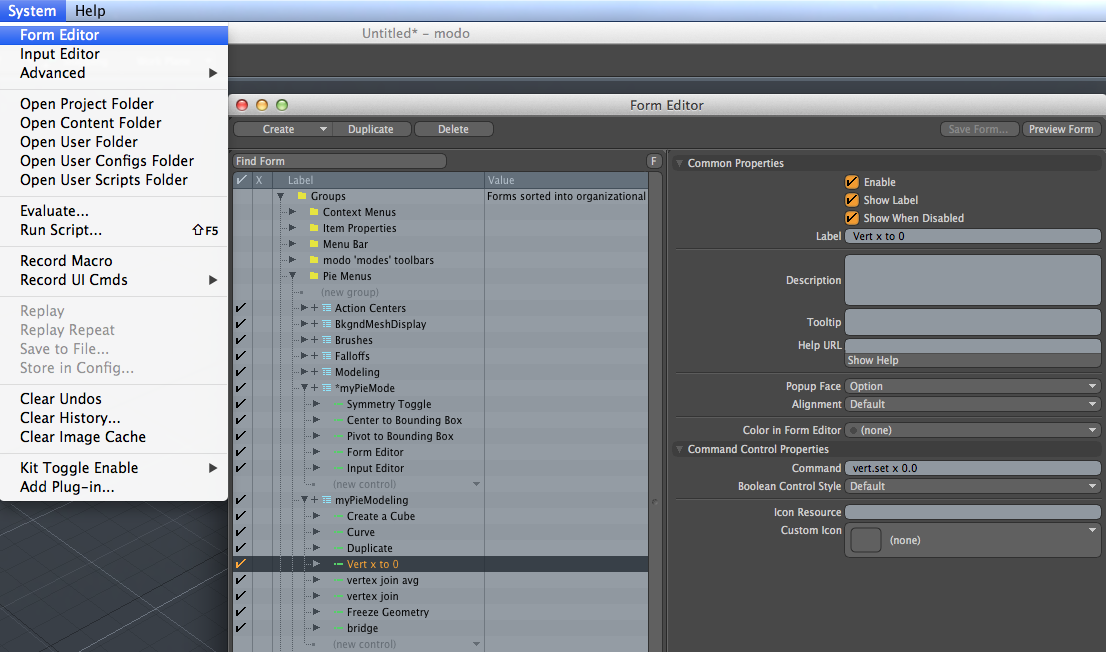Click the plus icon beside Brushes
Screen dimensions: 1106x652
(315, 340)
